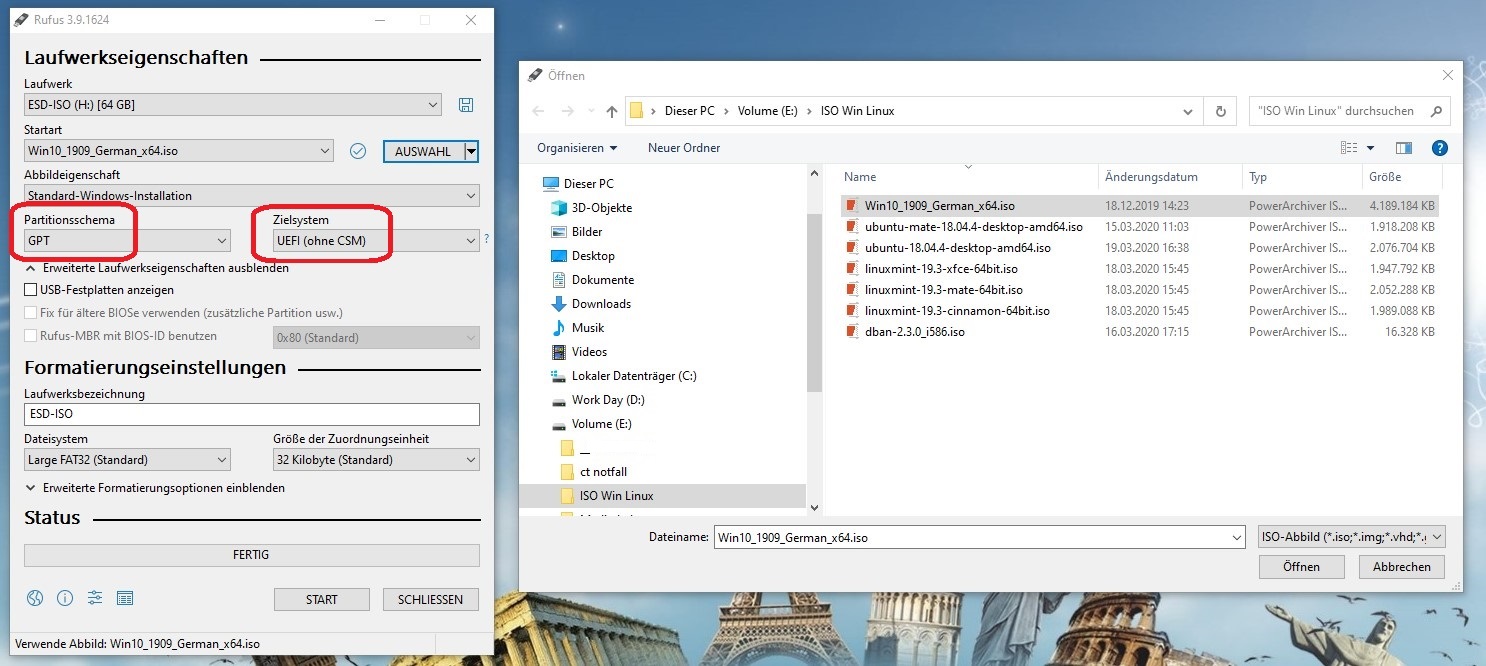Open the language globe icon in Rufus
Screen dimensions: 1486x666
pos(35,598)
